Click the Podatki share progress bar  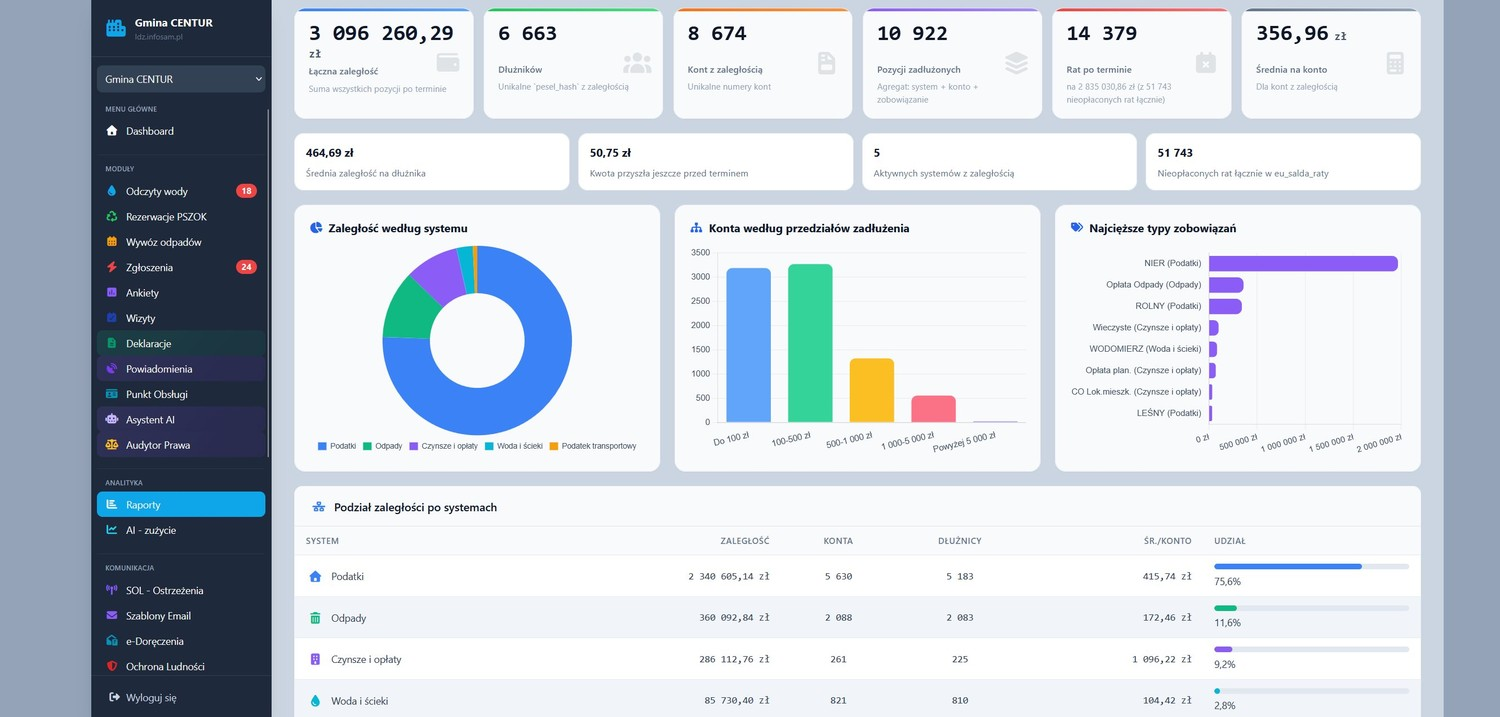click(x=1311, y=566)
